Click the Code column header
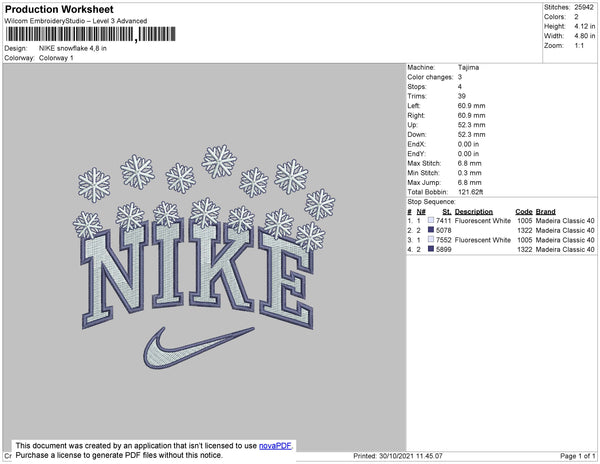 pos(524,212)
